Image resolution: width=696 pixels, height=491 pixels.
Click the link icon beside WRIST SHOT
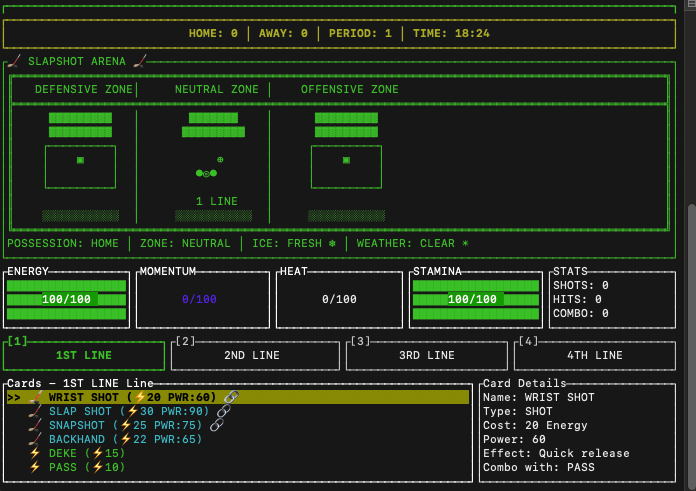tap(231, 397)
